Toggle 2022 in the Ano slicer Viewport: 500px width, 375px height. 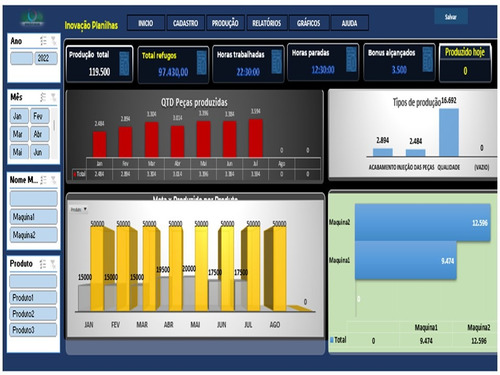coord(46,58)
